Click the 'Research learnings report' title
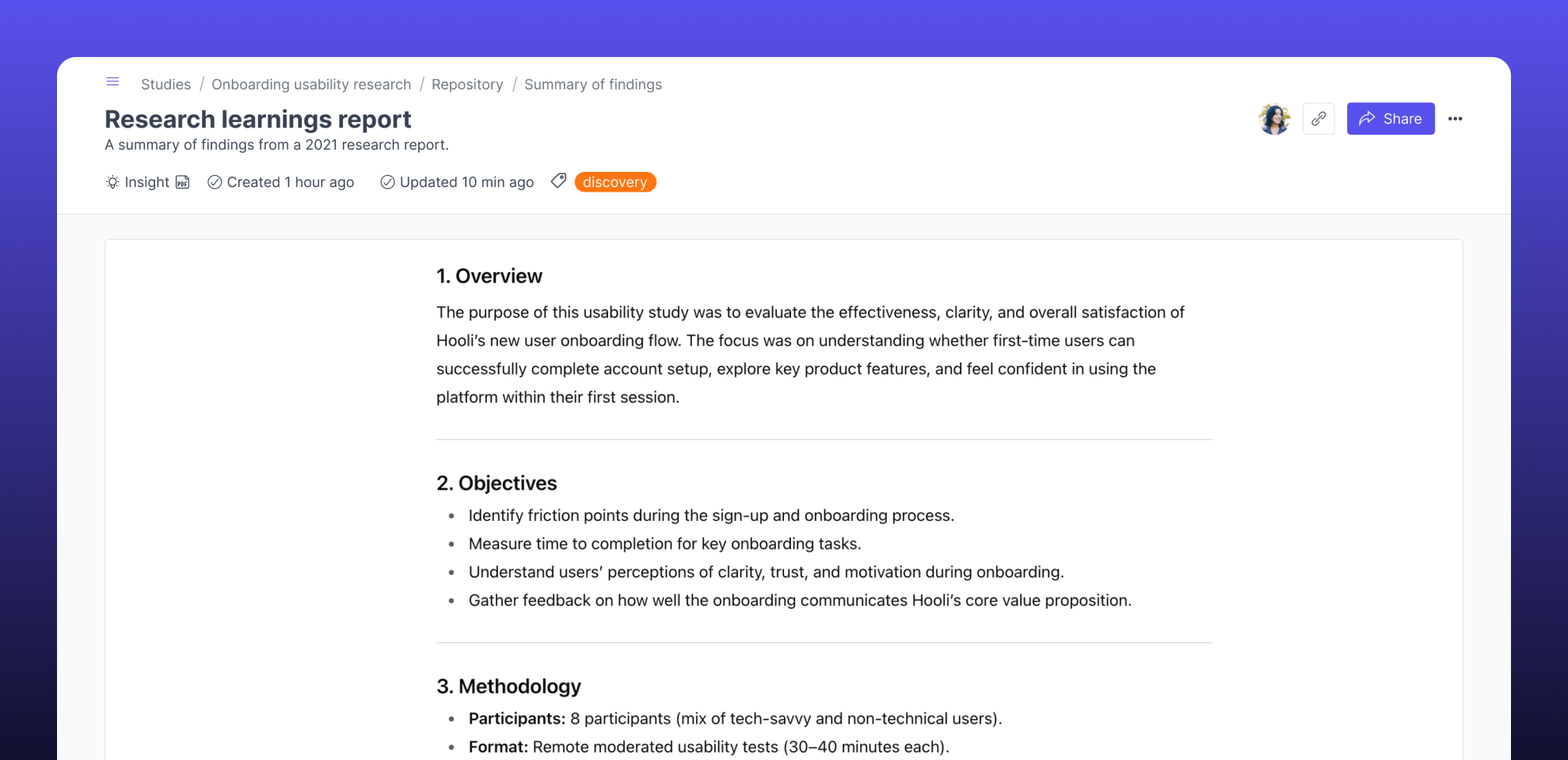 (257, 119)
